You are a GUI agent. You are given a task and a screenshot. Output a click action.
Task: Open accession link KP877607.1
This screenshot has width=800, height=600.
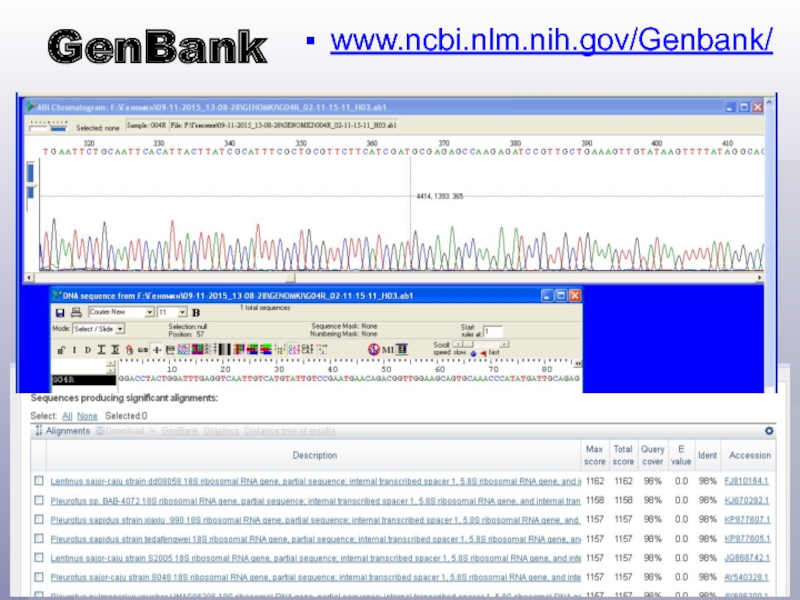point(747,520)
